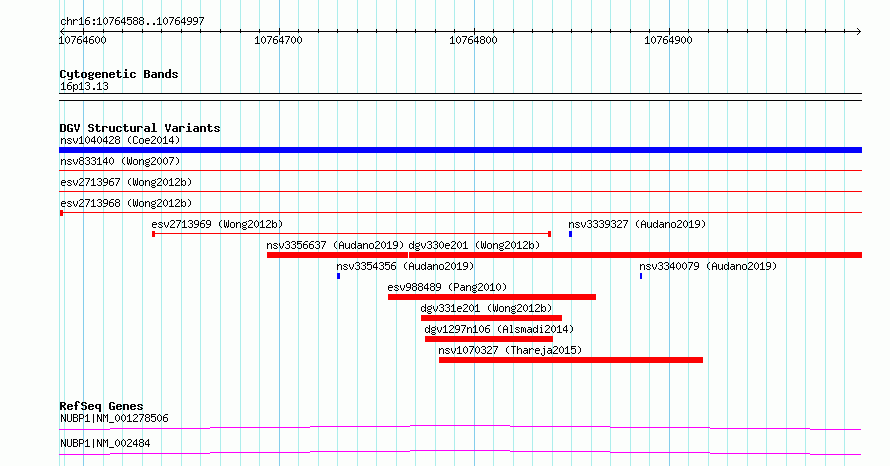Click ruler position 10764600
The image size is (890, 466).
coord(82,40)
